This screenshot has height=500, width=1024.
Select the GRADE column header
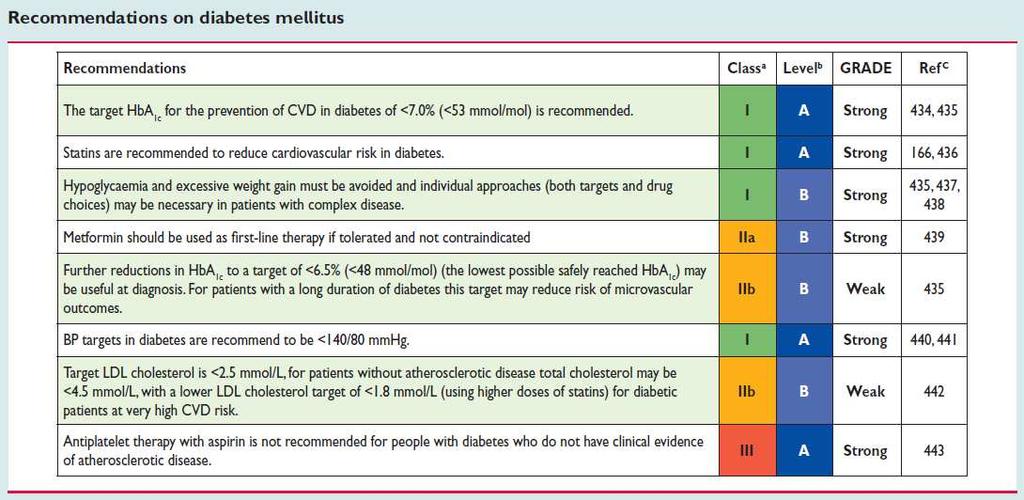(866, 69)
